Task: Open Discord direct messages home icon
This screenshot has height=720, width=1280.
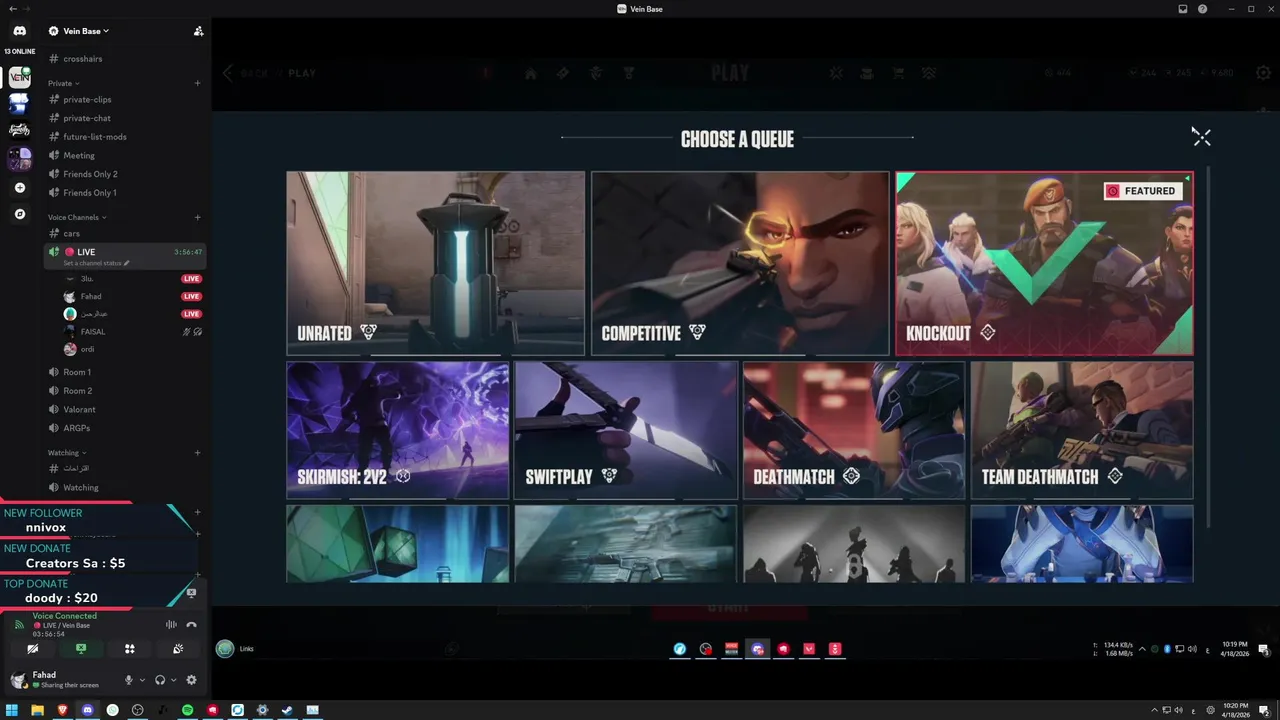Action: [x=19, y=31]
